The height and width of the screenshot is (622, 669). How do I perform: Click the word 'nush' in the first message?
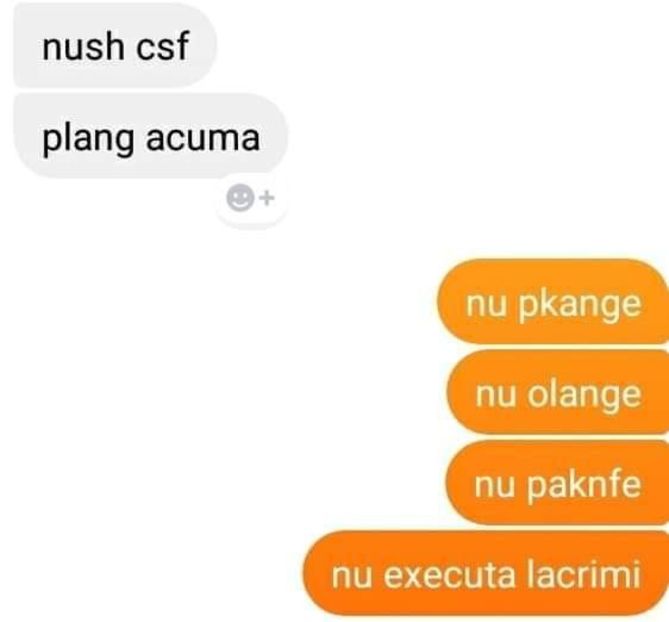(83, 46)
